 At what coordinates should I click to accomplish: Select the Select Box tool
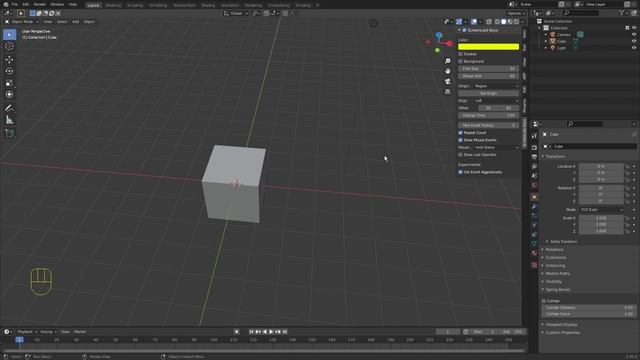[9, 35]
